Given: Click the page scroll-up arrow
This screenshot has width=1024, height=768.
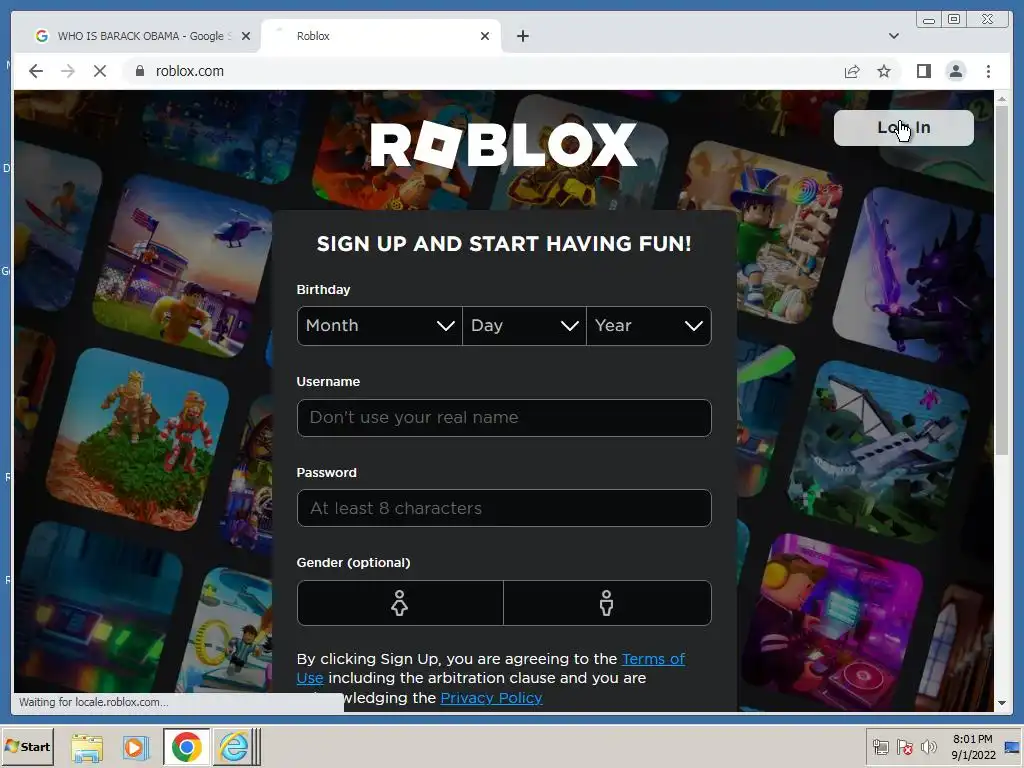Looking at the screenshot, I should (x=1002, y=99).
